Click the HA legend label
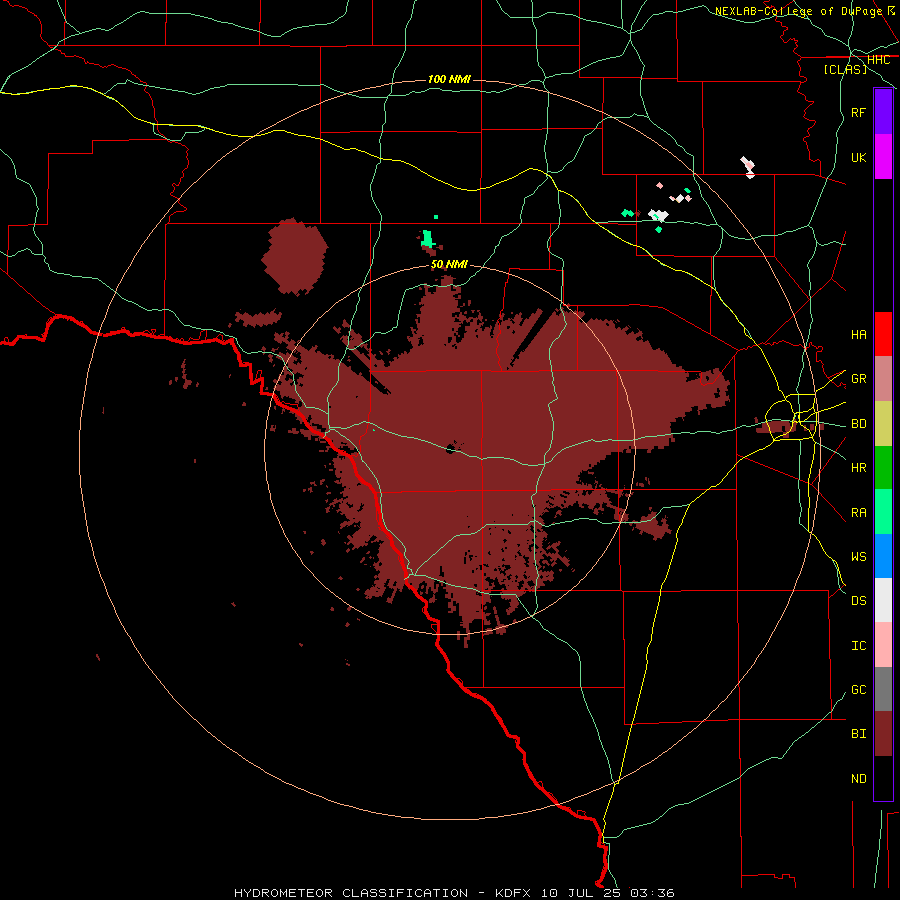 click(858, 334)
